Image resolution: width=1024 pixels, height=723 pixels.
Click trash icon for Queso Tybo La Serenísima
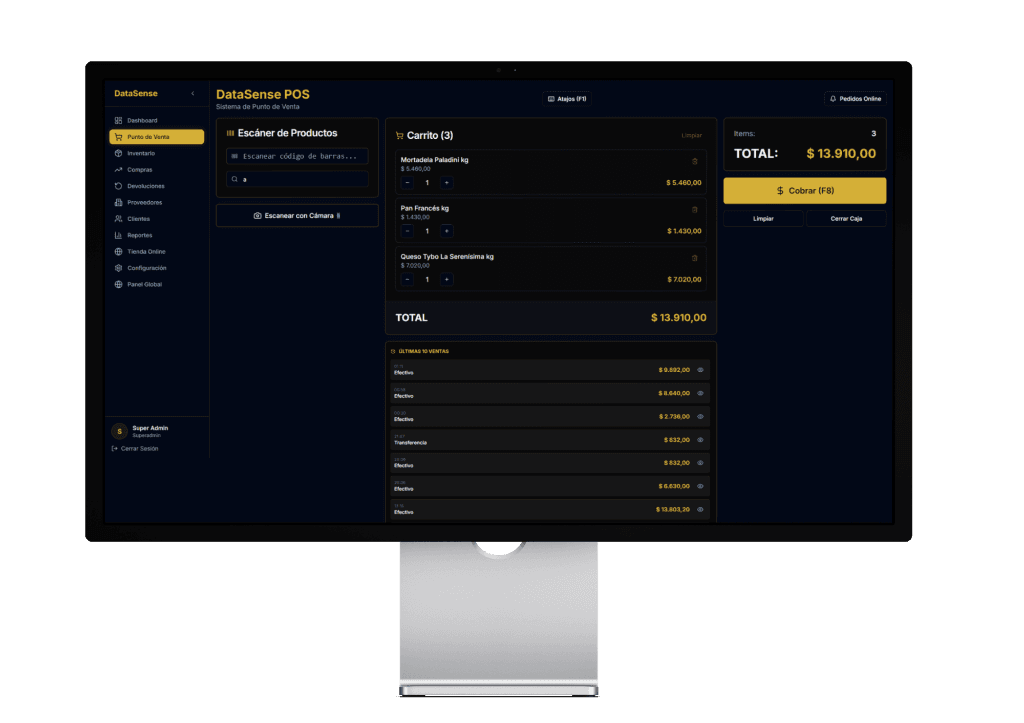[x=695, y=258]
